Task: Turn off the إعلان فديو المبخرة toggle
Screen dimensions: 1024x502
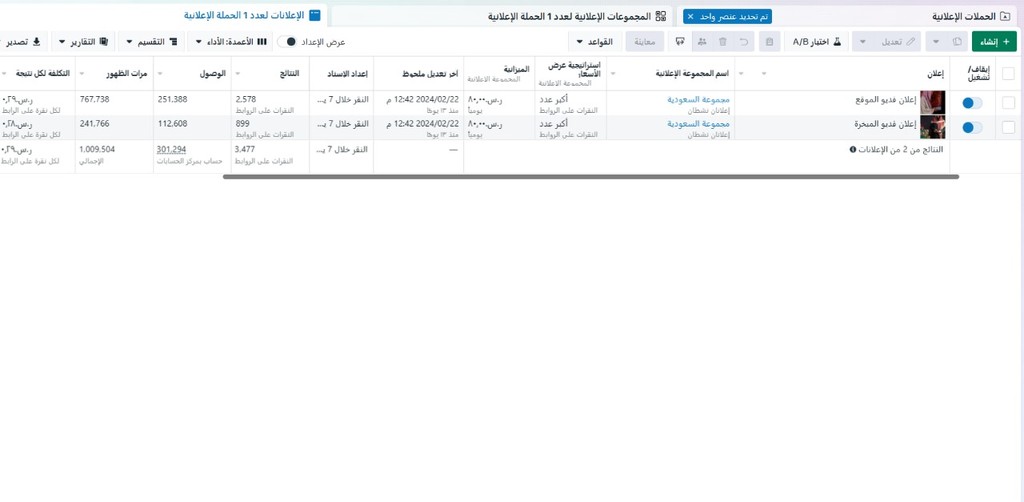Action: tap(972, 127)
